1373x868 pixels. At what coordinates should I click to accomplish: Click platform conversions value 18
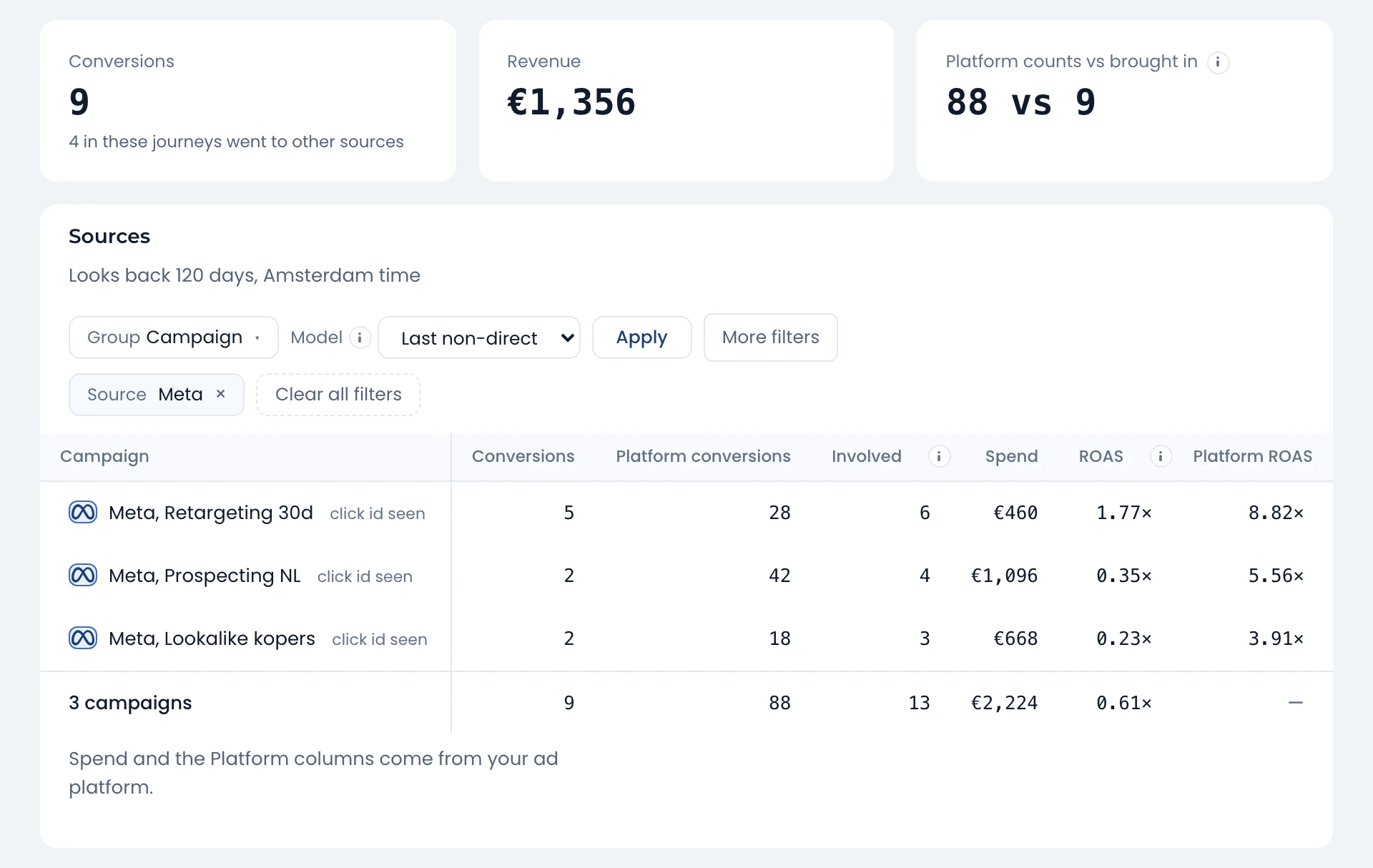(779, 638)
